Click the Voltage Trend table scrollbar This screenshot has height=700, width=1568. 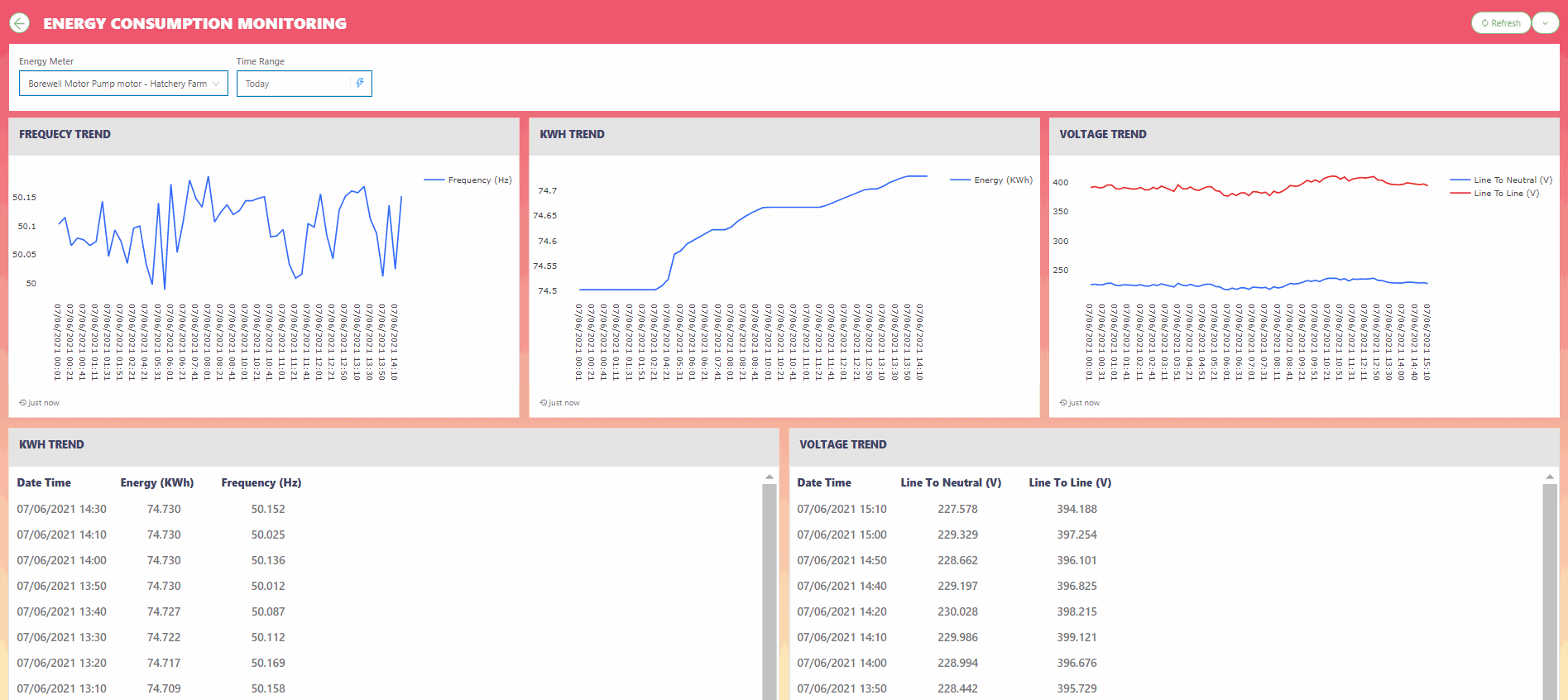[1550, 587]
